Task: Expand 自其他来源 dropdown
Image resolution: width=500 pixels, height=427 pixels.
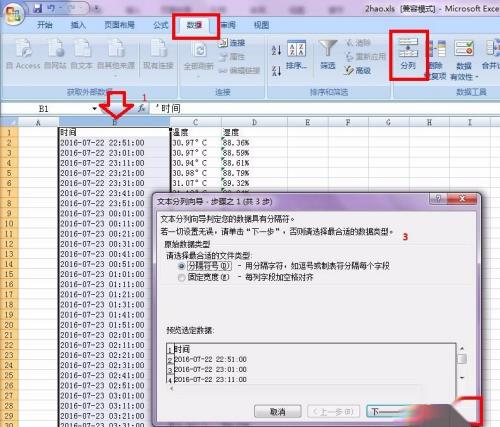Action: (116, 77)
